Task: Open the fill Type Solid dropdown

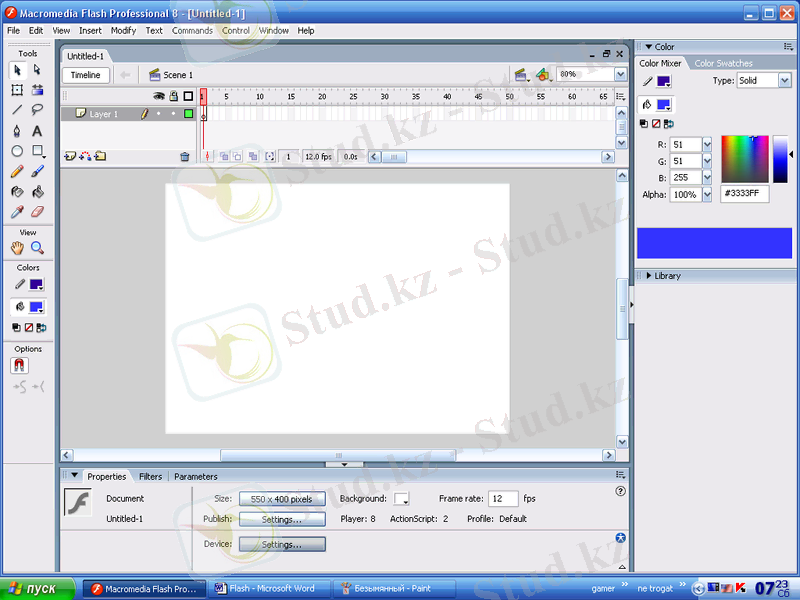Action: [x=785, y=80]
